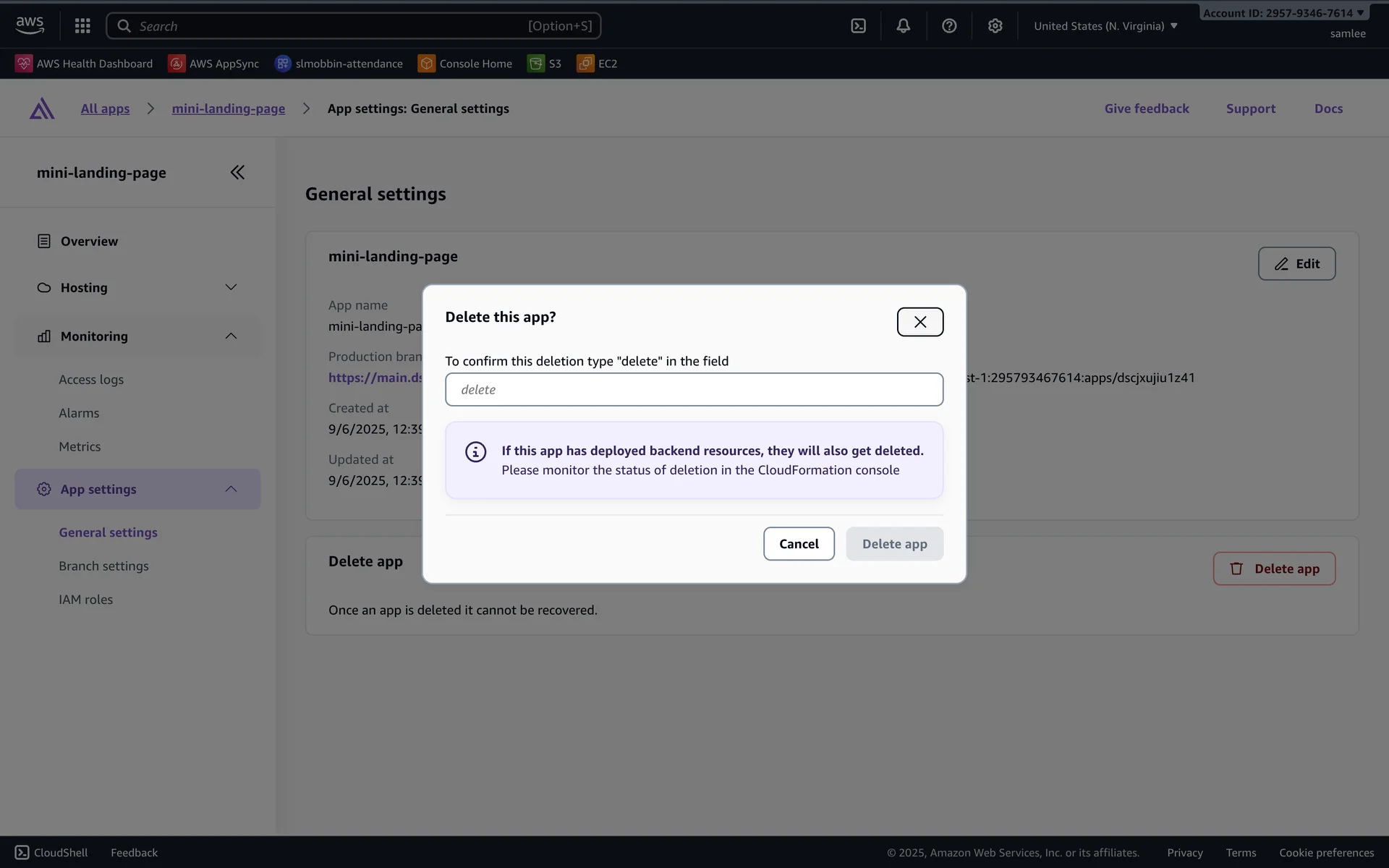Open the notifications bell
Viewport: 1389px width, 868px height.
point(903,26)
